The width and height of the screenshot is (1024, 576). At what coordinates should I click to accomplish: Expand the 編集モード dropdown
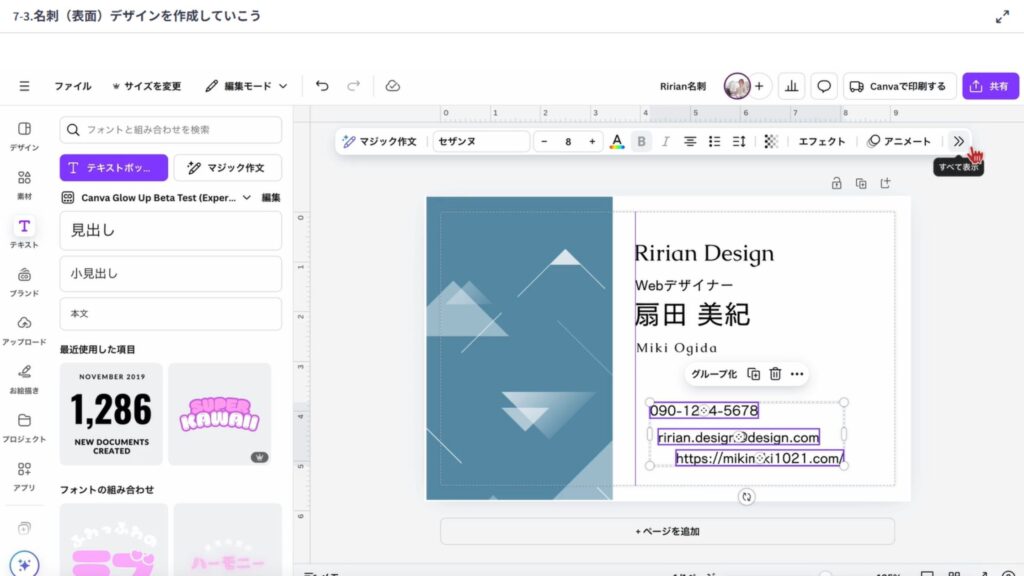tap(246, 86)
